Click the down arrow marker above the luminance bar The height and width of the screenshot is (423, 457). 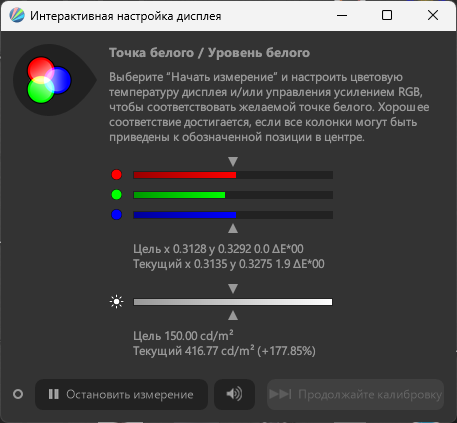click(x=233, y=289)
